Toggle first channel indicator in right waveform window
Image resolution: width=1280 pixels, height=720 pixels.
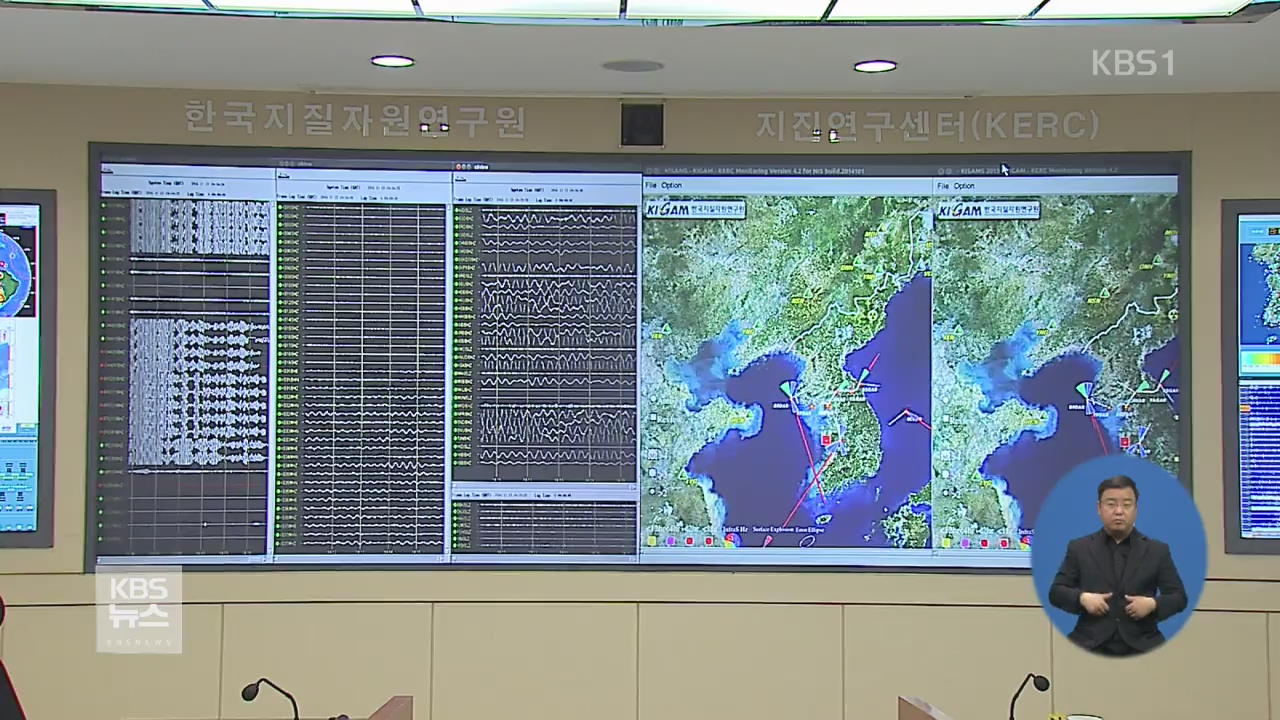(x=456, y=210)
